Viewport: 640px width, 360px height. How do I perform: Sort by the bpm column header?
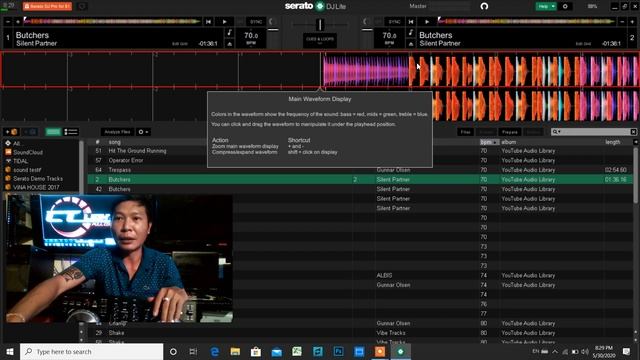click(489, 142)
